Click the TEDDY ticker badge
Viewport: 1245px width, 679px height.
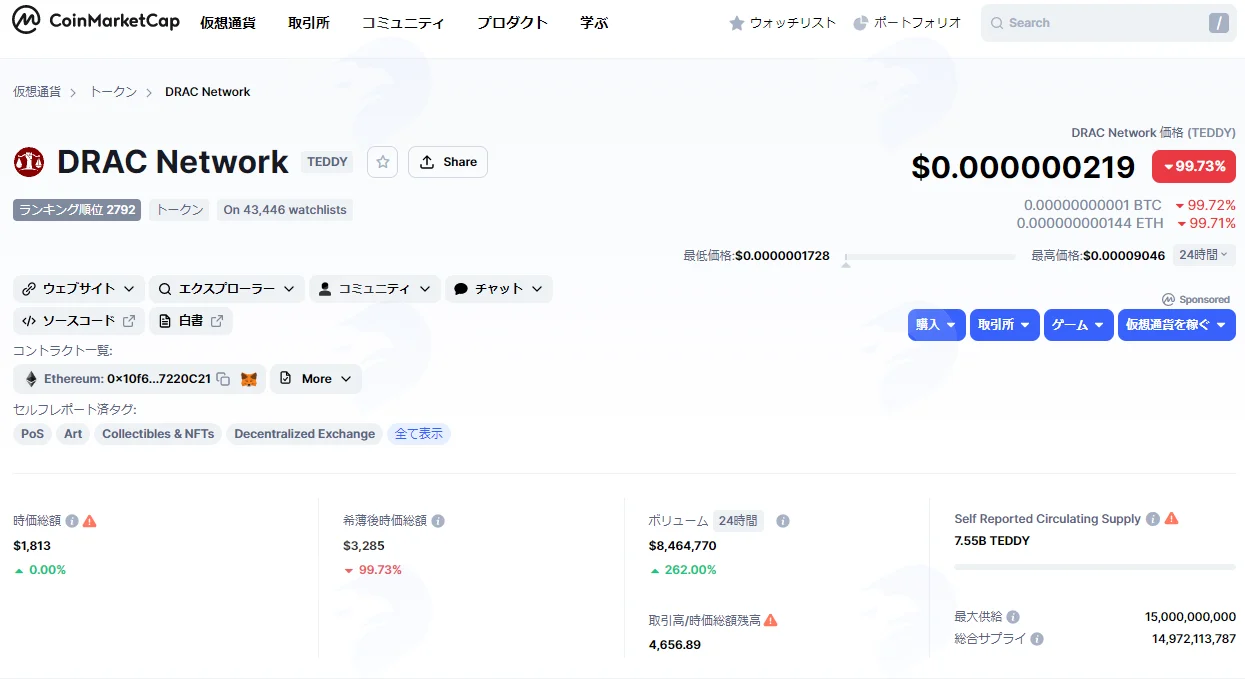(x=327, y=162)
